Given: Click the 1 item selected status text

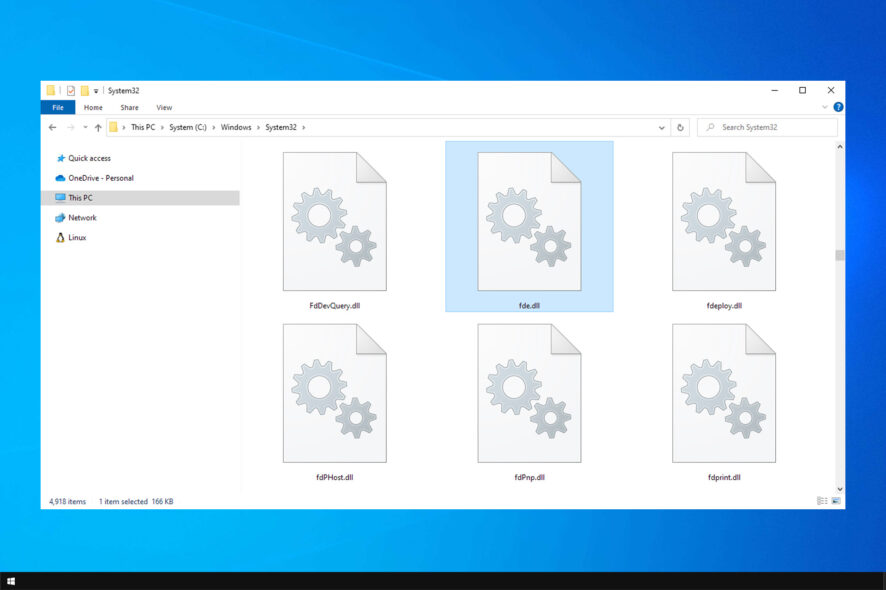Looking at the screenshot, I should pyautogui.click(x=123, y=501).
